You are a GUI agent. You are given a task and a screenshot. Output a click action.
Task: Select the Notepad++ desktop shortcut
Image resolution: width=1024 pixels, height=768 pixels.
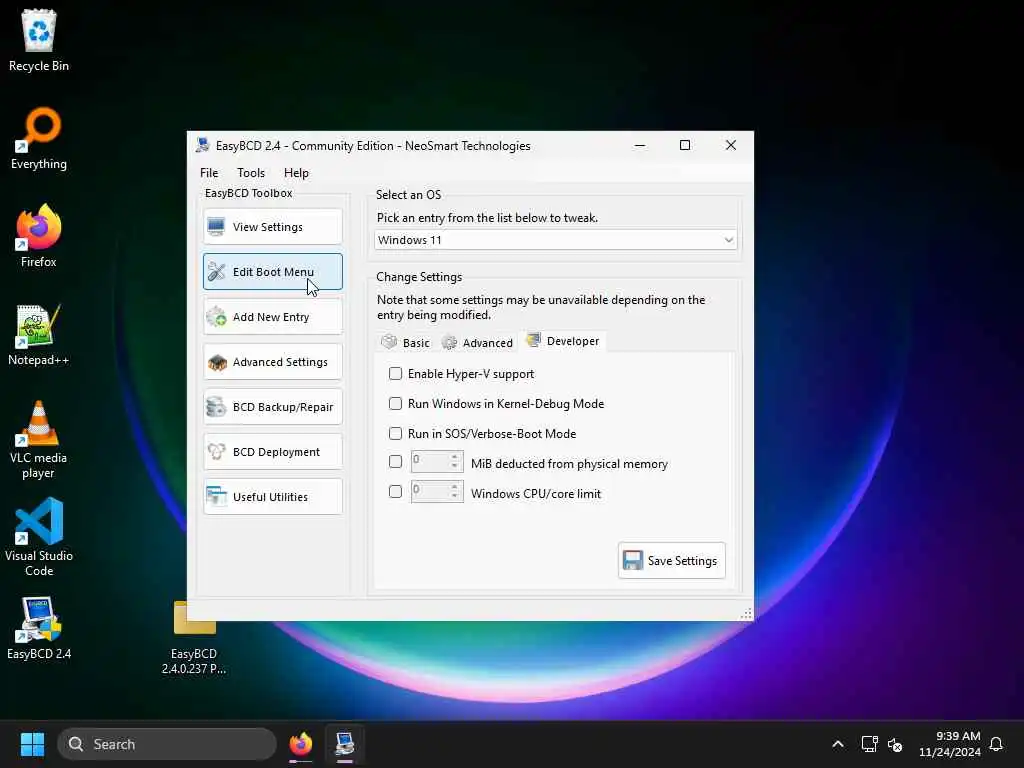(x=39, y=334)
